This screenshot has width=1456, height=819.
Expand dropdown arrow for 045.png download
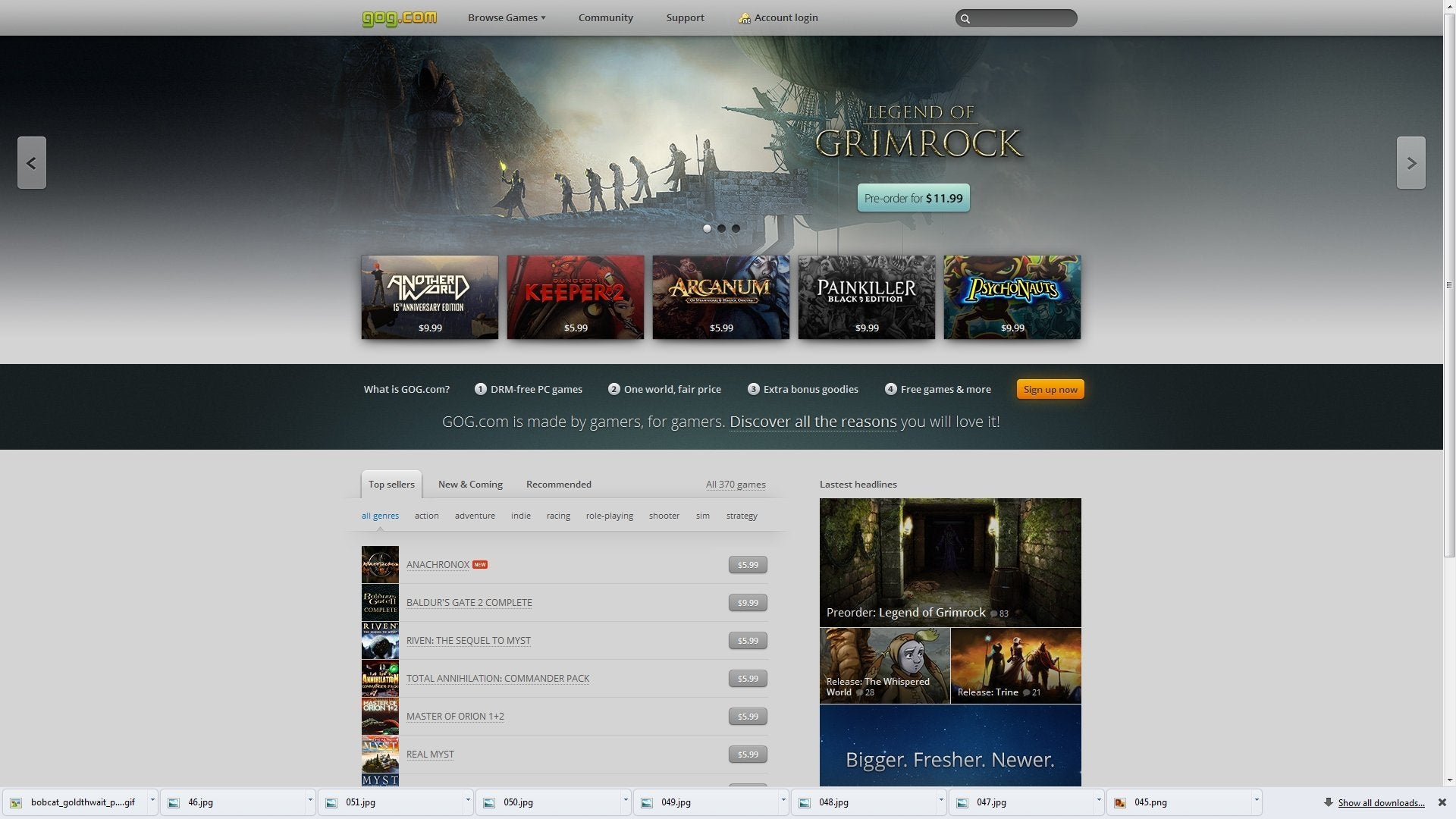(x=1257, y=800)
